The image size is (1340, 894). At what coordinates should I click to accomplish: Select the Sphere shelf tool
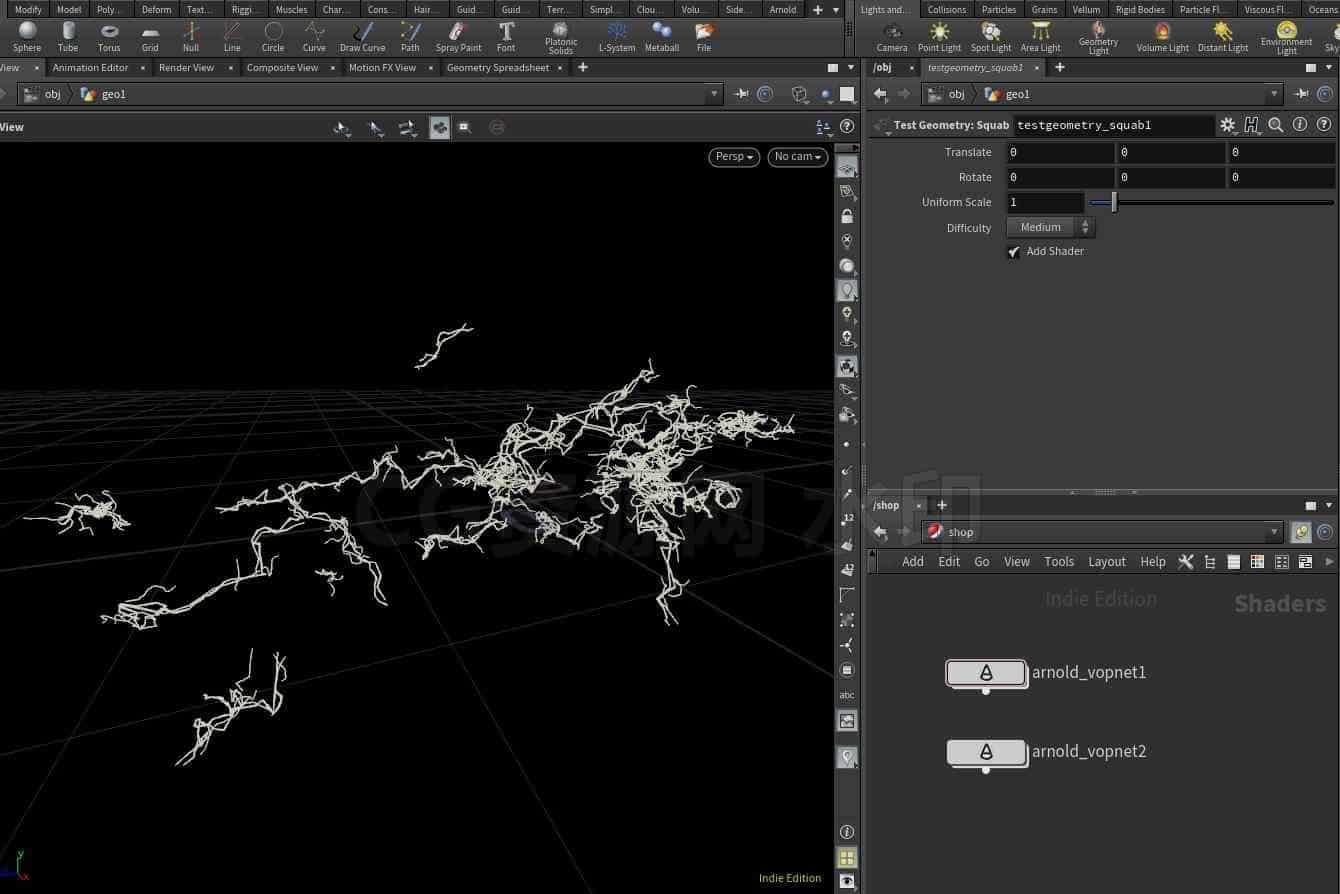27,37
